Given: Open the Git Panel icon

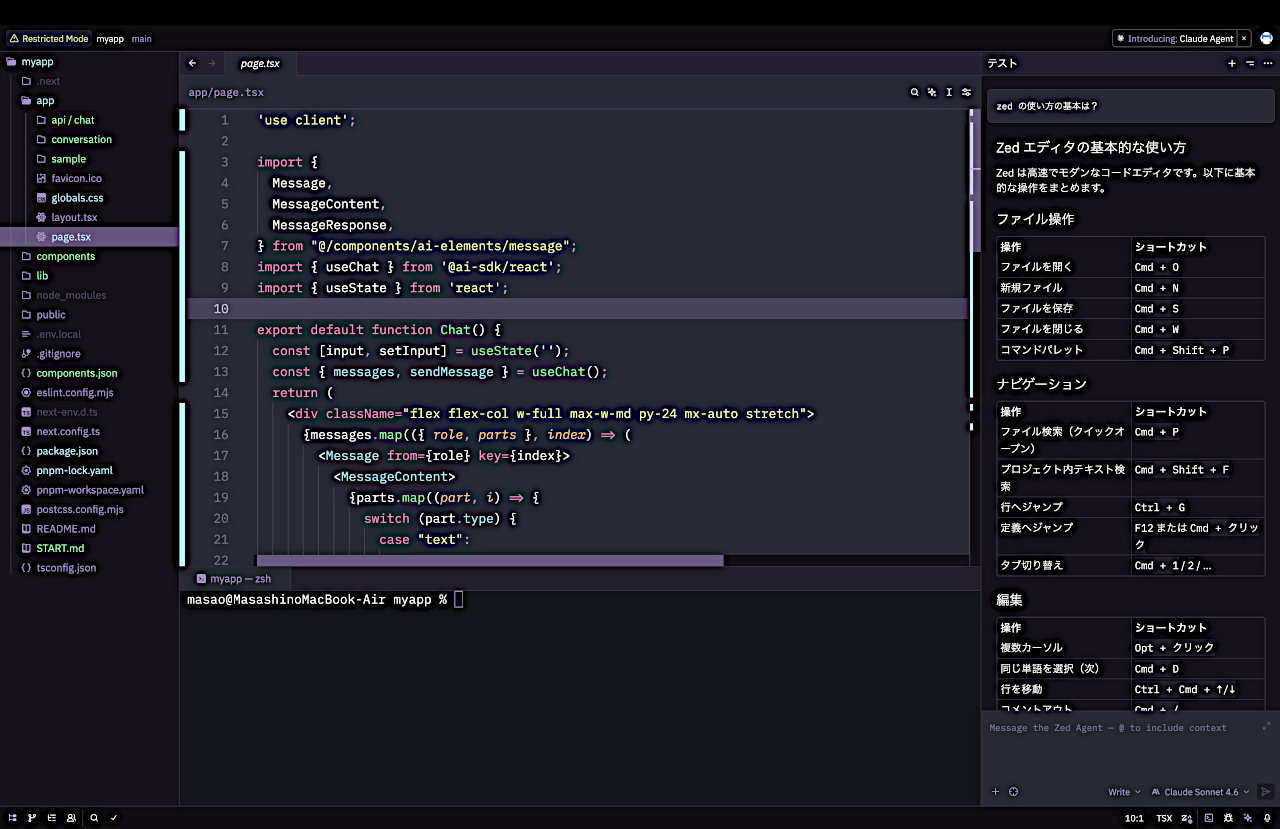Looking at the screenshot, I should pyautogui.click(x=32, y=818).
